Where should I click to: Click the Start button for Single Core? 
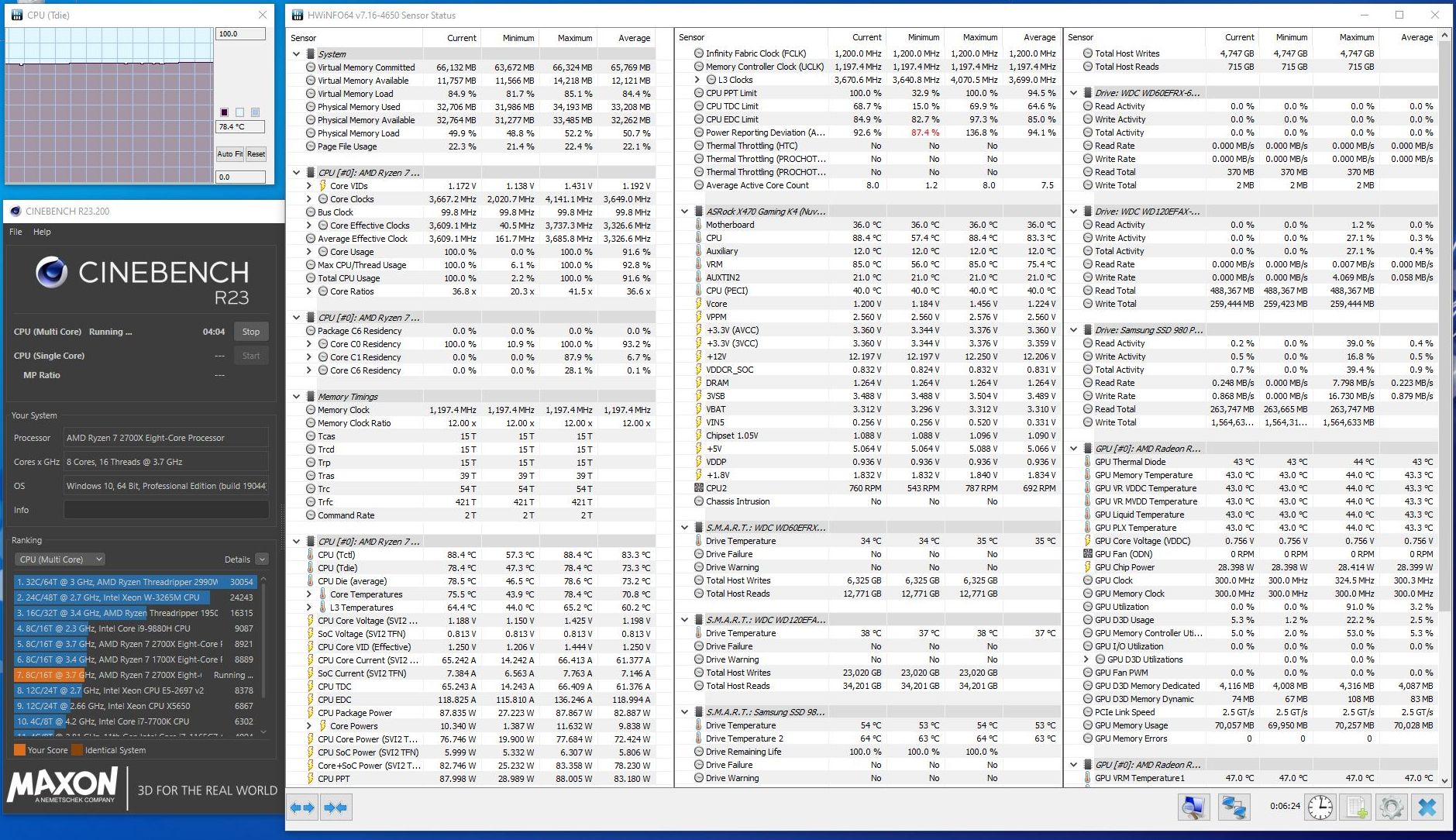click(x=251, y=356)
